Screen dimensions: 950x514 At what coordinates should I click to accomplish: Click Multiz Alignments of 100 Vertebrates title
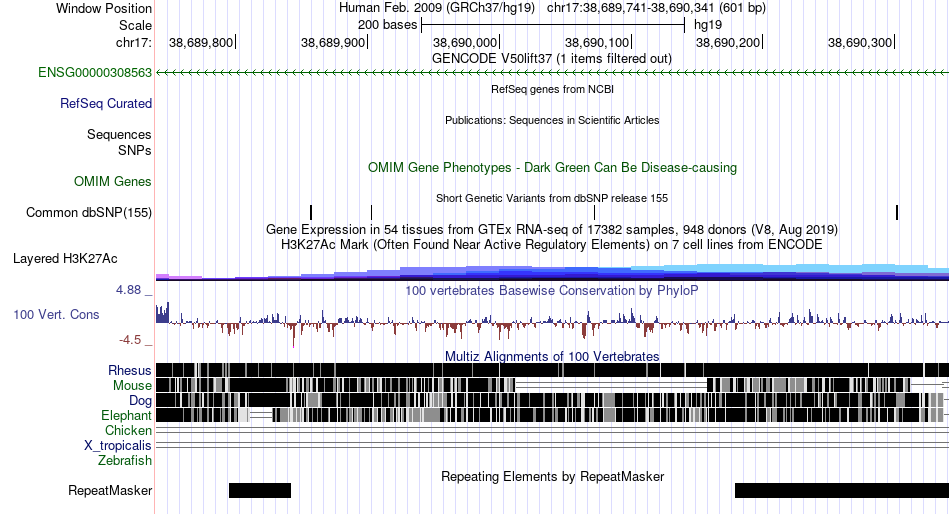tap(552, 356)
